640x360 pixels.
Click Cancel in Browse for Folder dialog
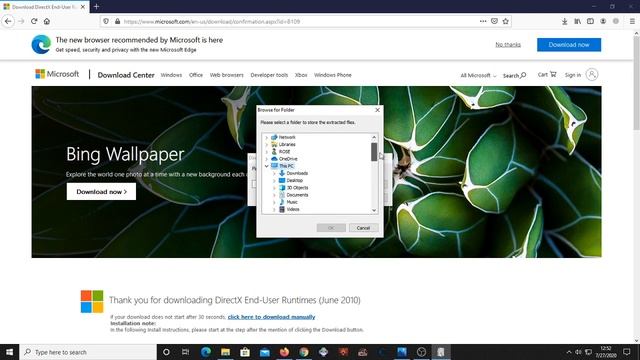point(363,228)
